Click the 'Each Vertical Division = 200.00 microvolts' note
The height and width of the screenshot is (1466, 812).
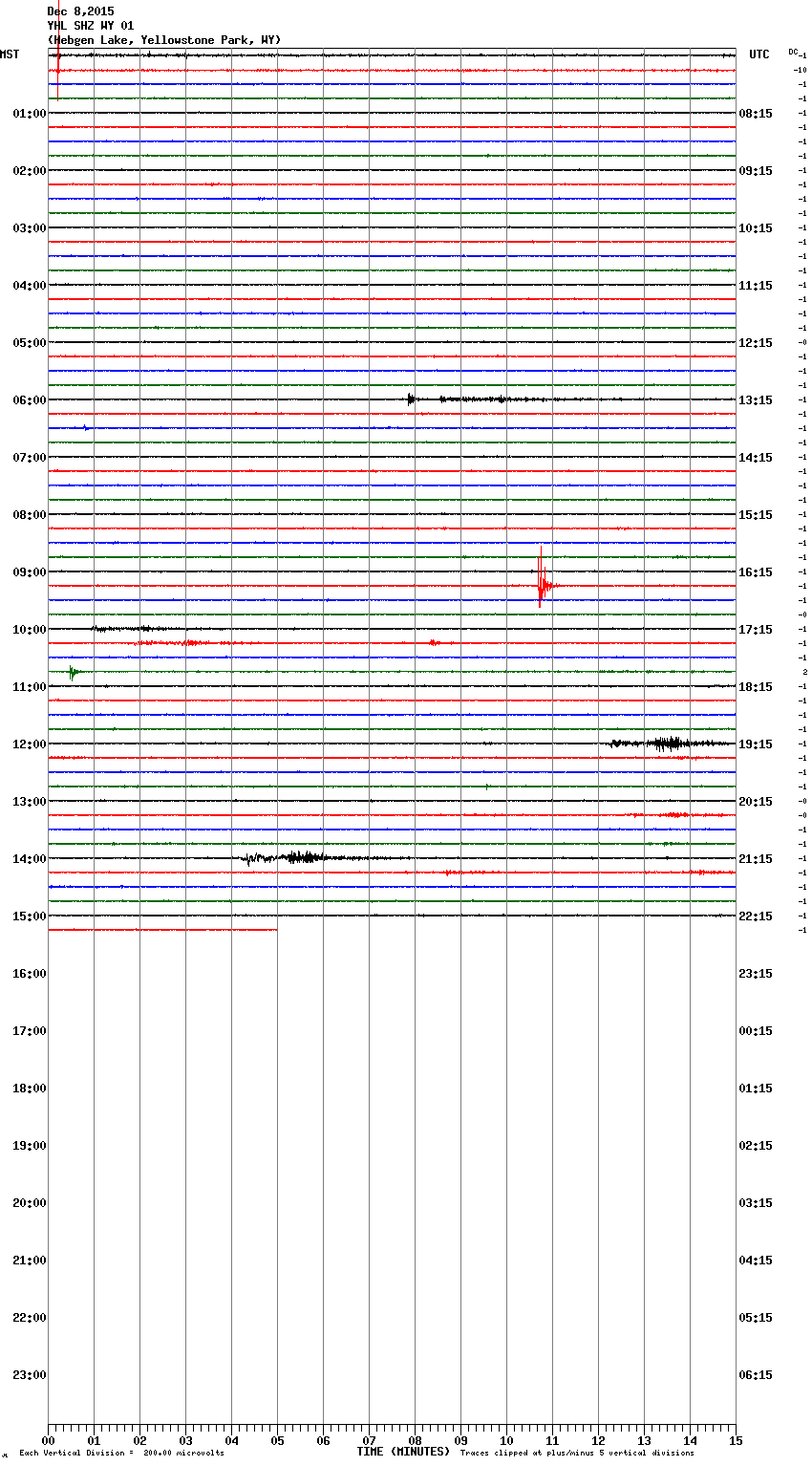coord(121,1454)
